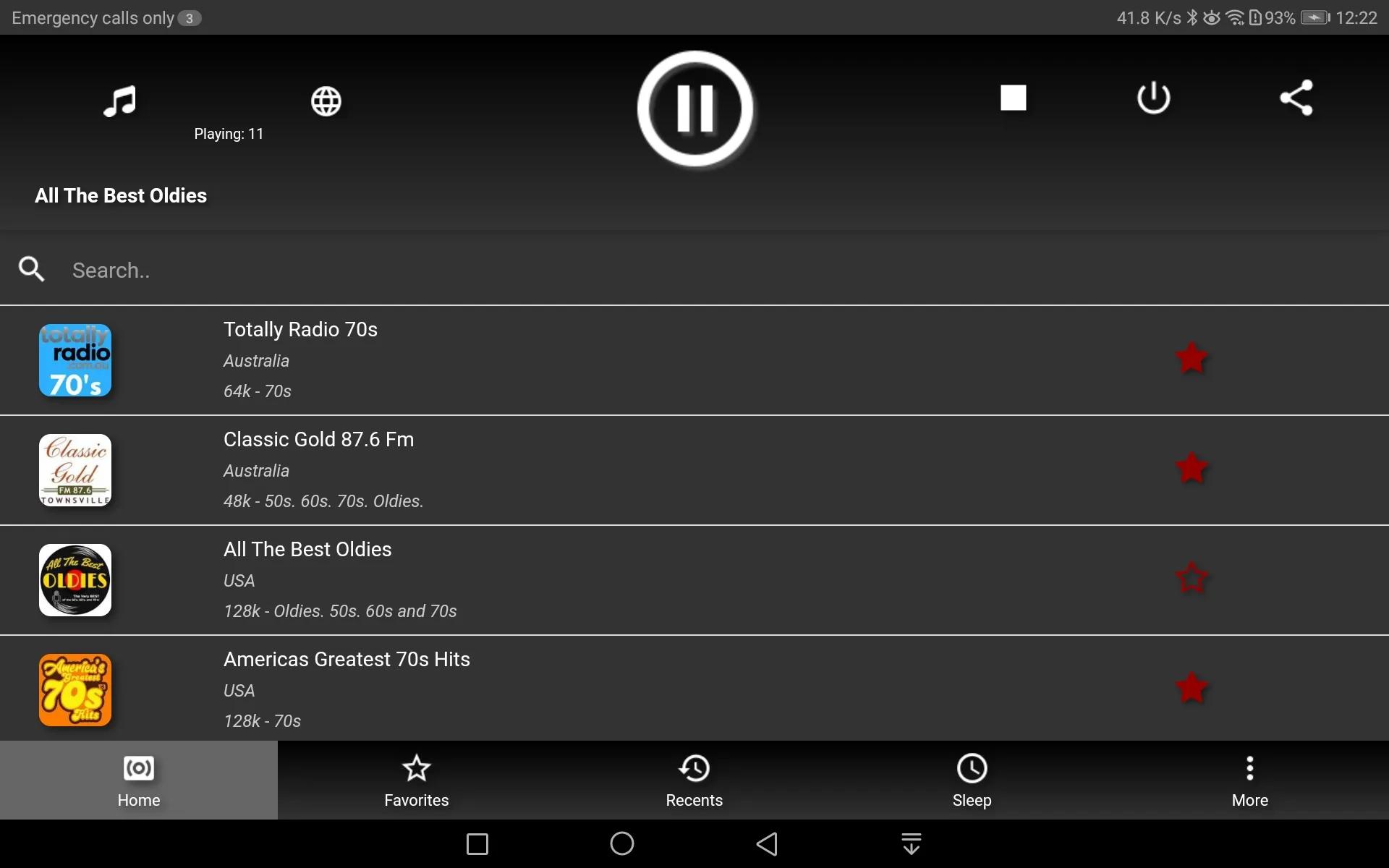1389x868 pixels.
Task: Tap the Americas Greatest 70s Hits logo thumbnail
Action: [x=75, y=689]
